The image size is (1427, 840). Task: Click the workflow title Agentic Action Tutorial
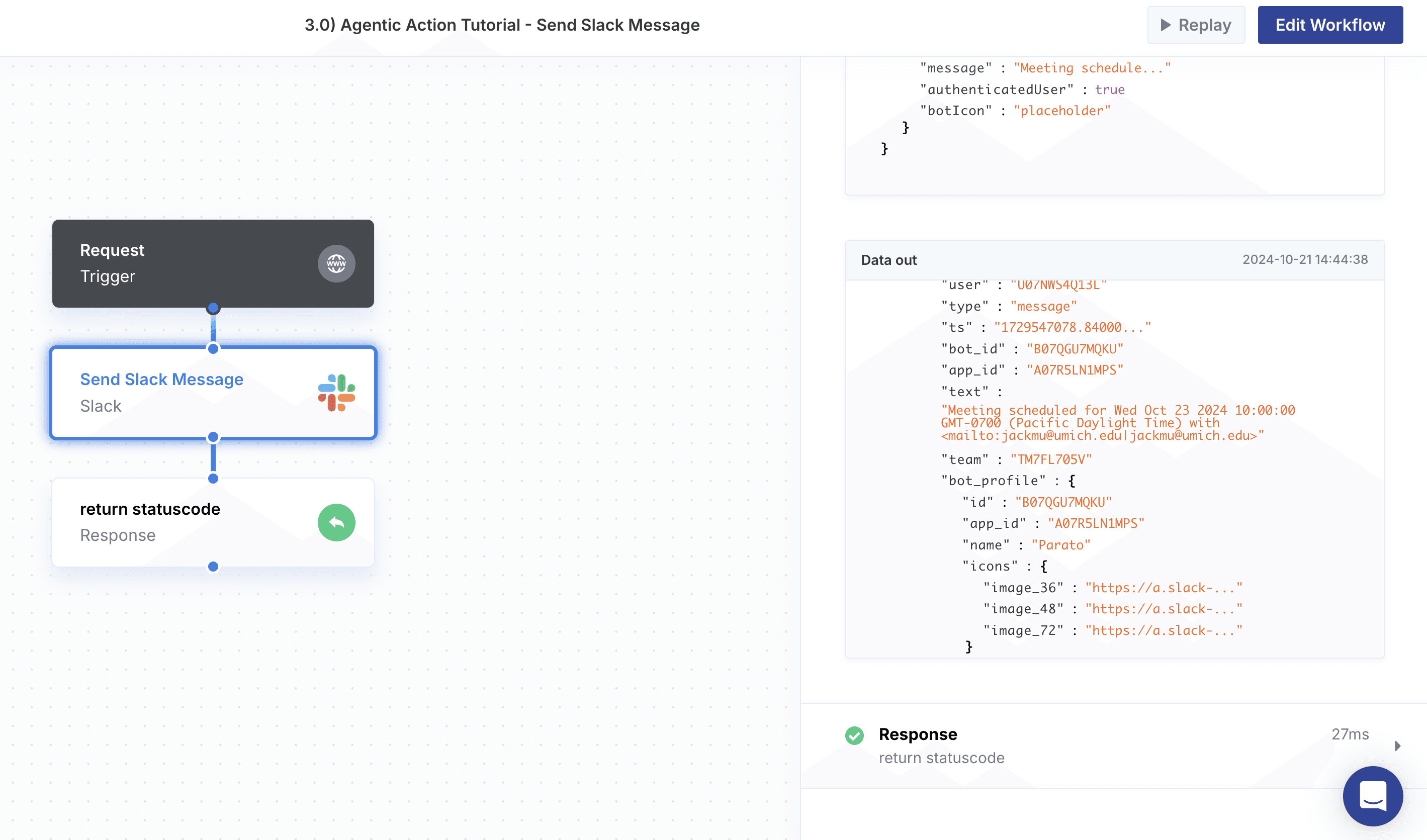[x=502, y=25]
